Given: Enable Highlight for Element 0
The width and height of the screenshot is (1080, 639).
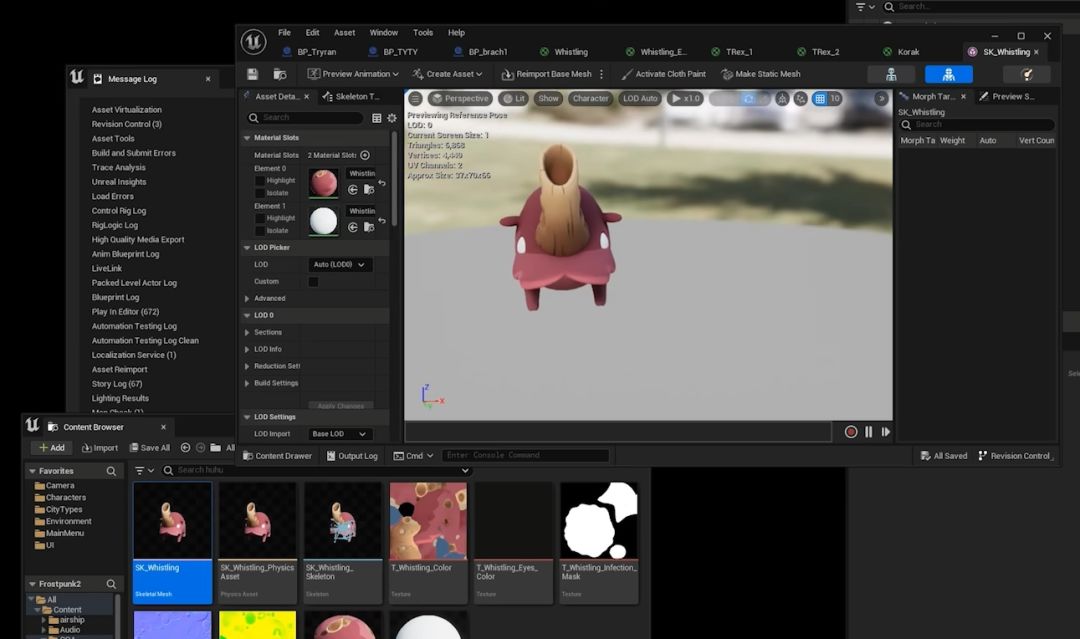Looking at the screenshot, I should click(x=260, y=180).
